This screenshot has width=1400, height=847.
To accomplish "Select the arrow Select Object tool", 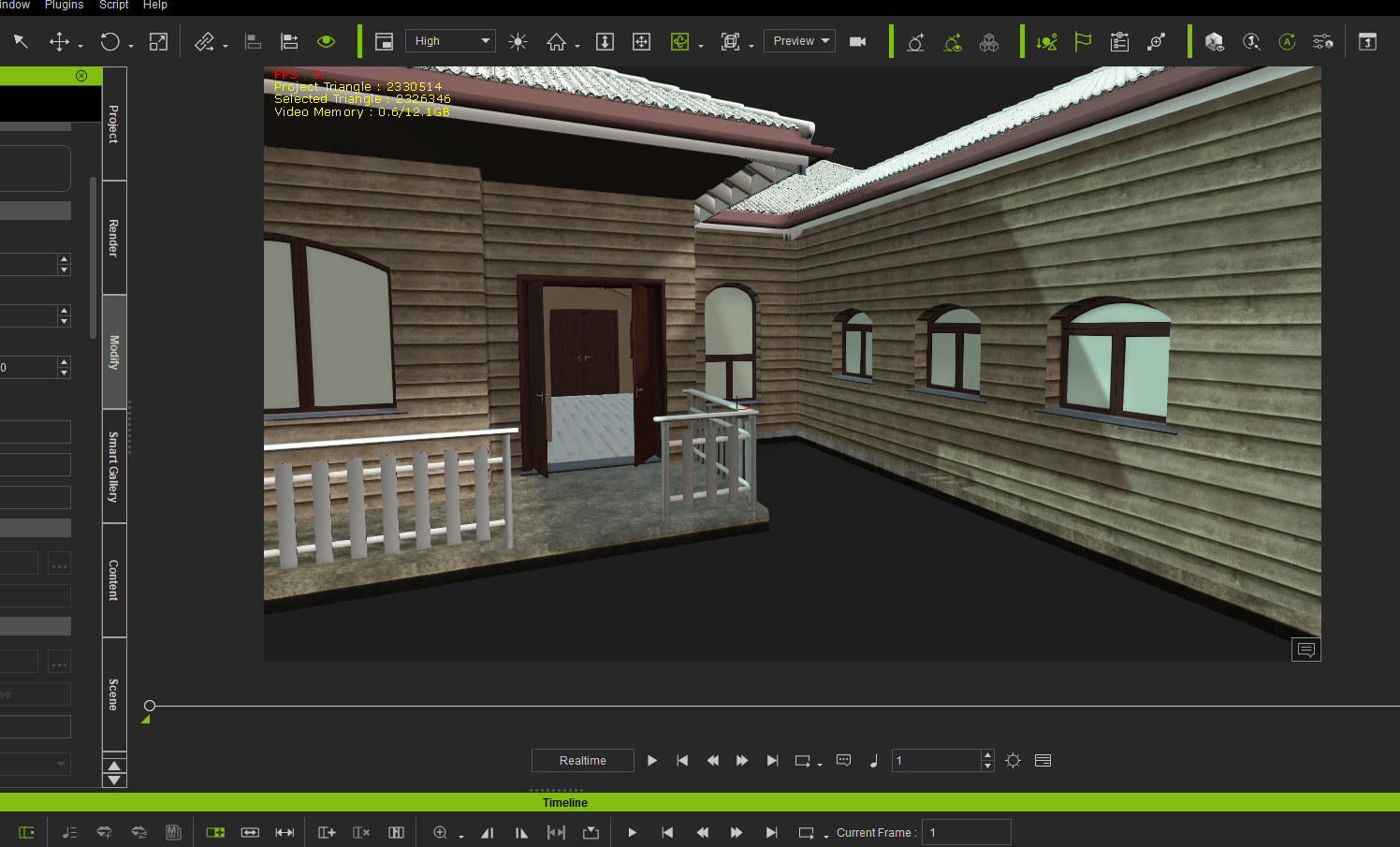I will pyautogui.click(x=21, y=41).
